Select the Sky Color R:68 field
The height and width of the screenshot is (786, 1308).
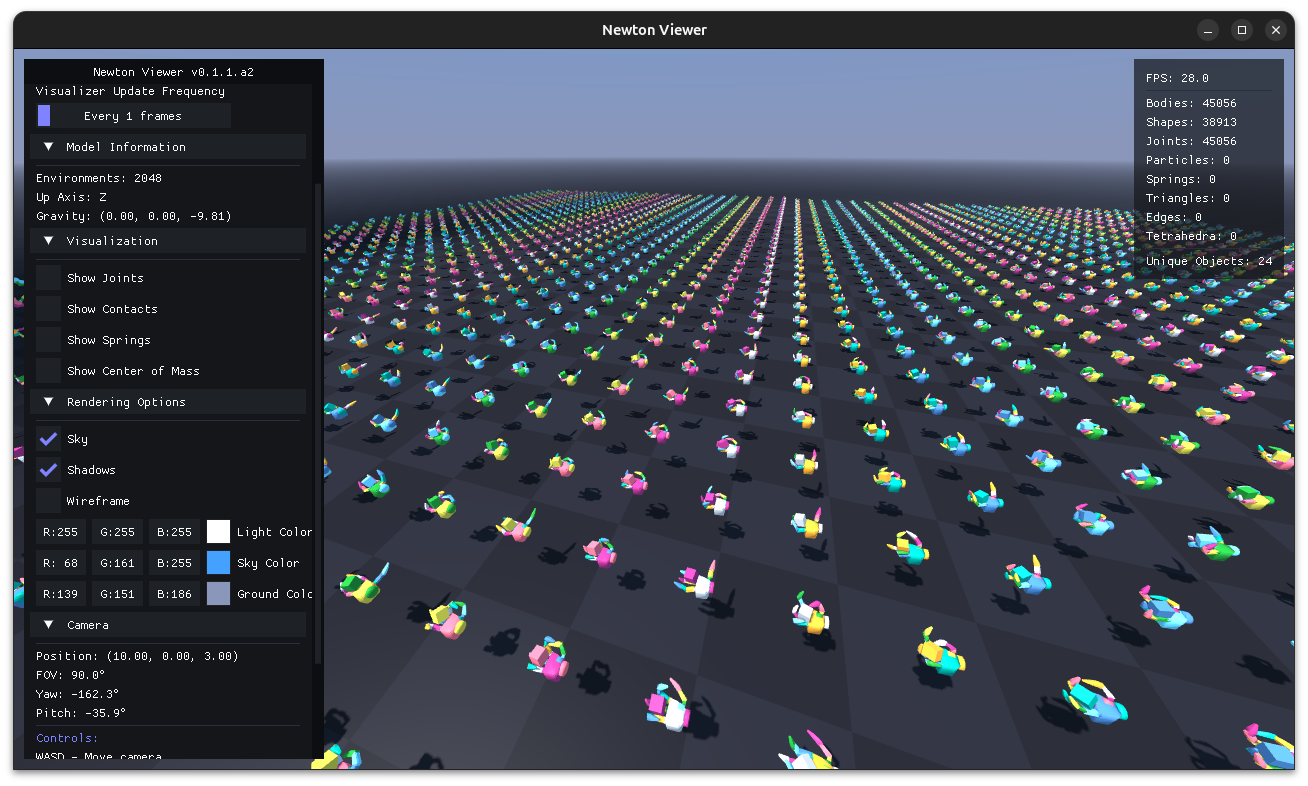pos(61,563)
